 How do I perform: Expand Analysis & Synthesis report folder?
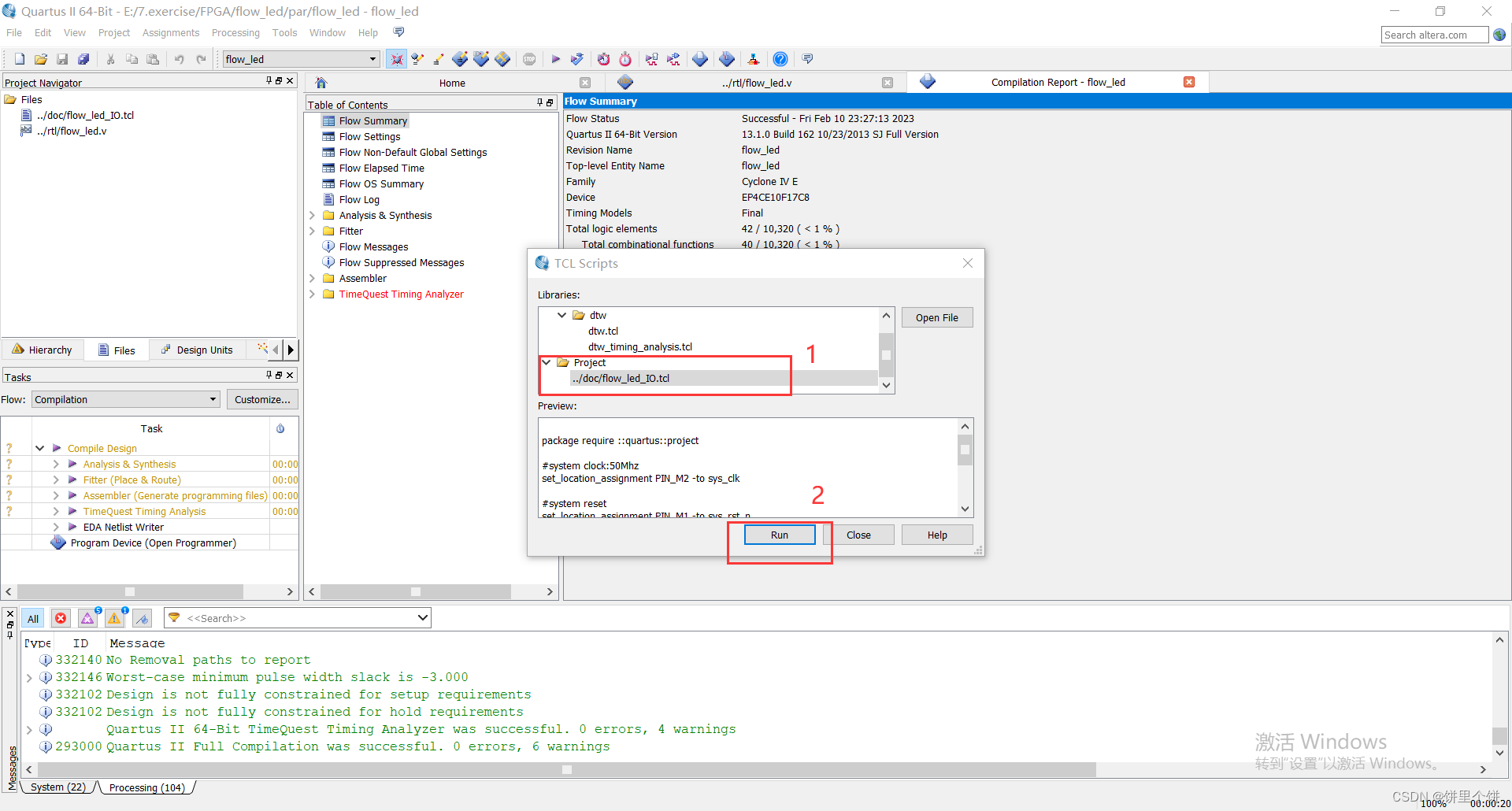312,215
